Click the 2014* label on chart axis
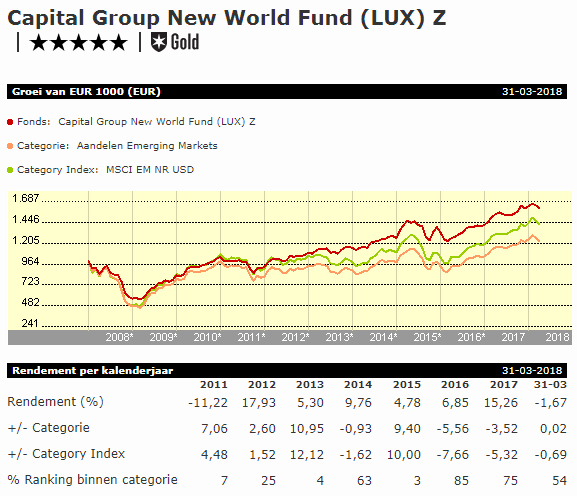577x496 pixels. [x=383, y=337]
